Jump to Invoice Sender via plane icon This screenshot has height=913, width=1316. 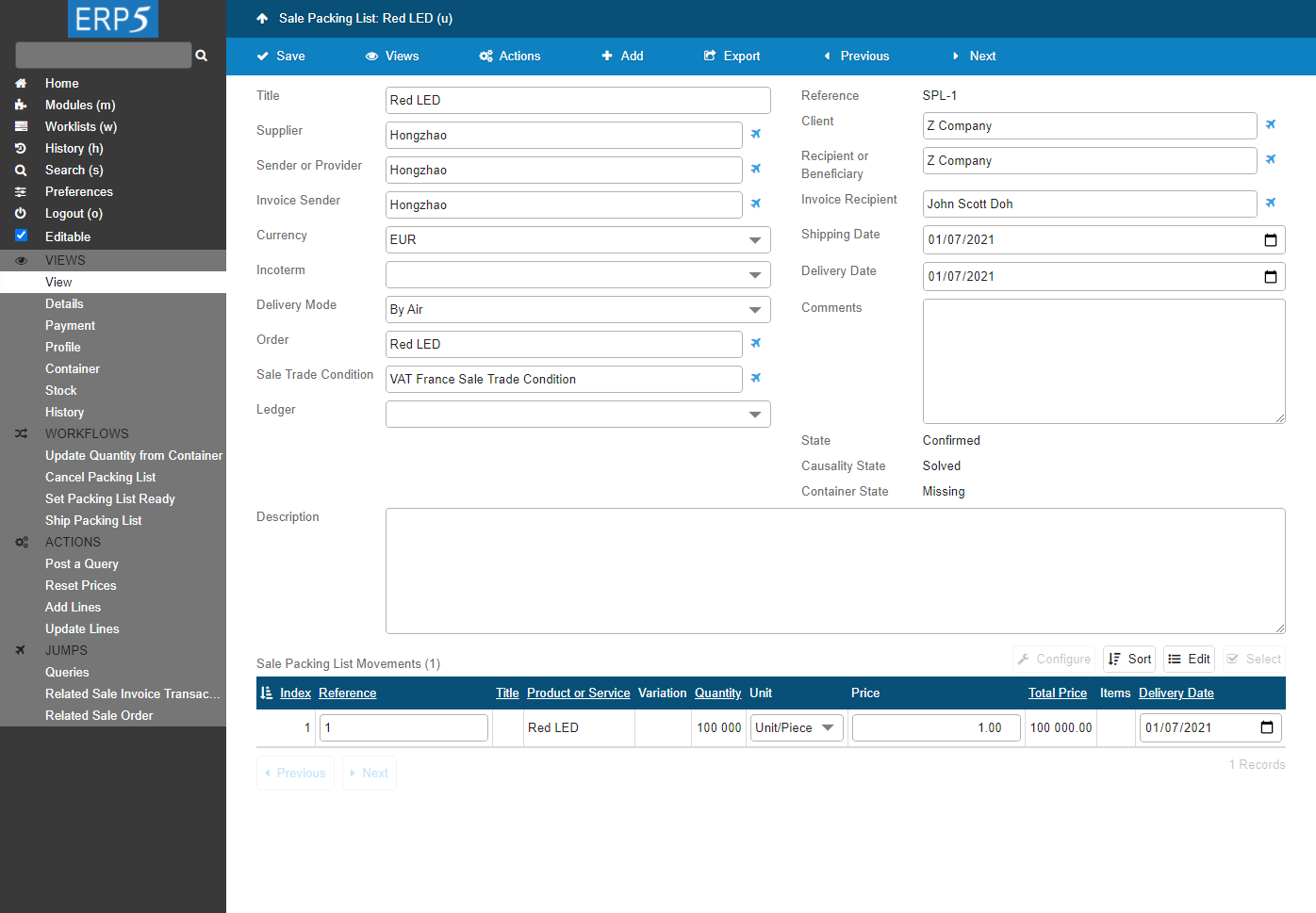(x=756, y=204)
